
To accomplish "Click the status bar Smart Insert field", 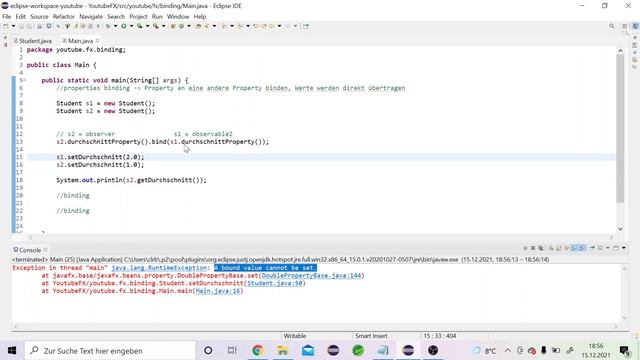I will point(371,336).
